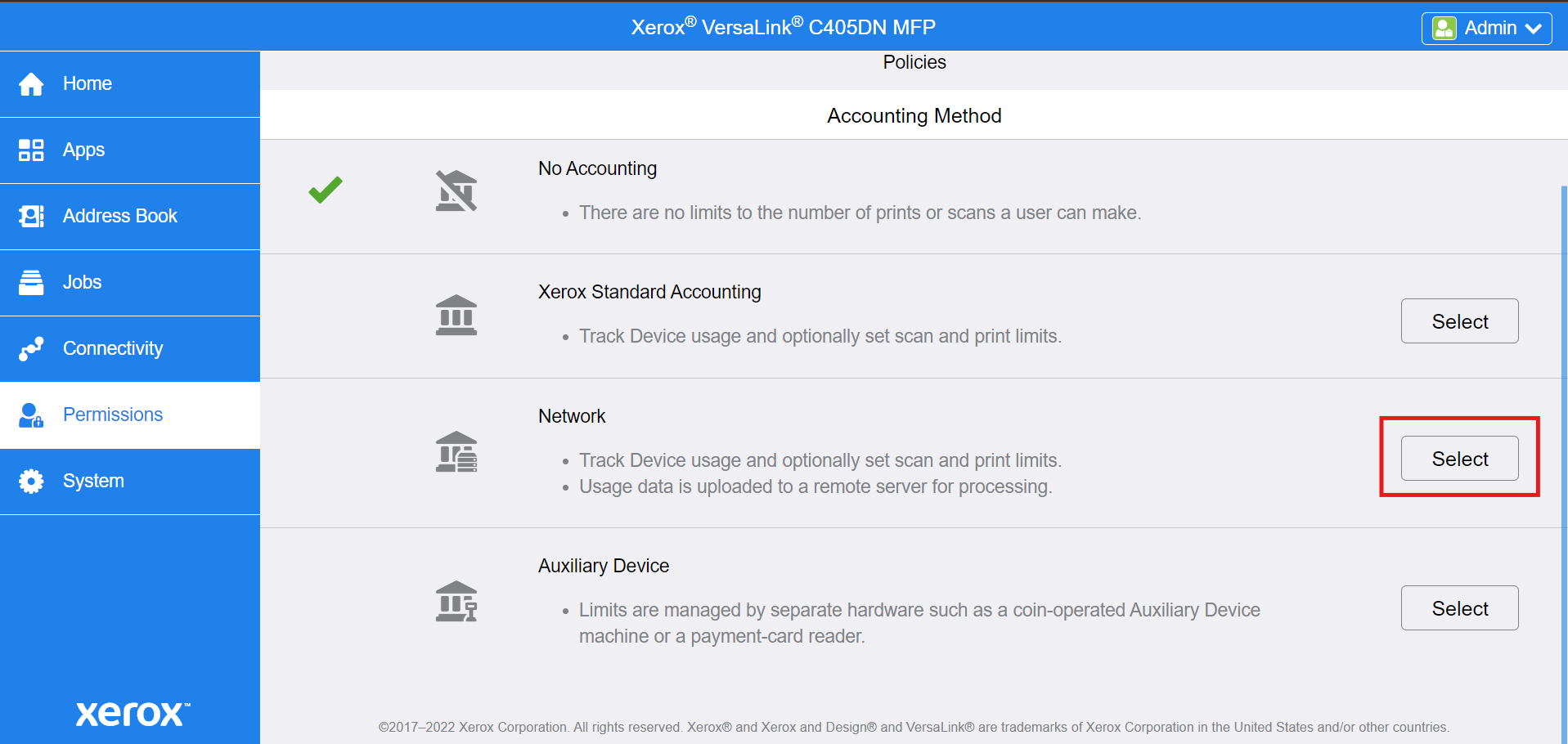This screenshot has width=1568, height=744.
Task: Click the Xerox Standard Accounting bank icon
Action: click(x=456, y=316)
